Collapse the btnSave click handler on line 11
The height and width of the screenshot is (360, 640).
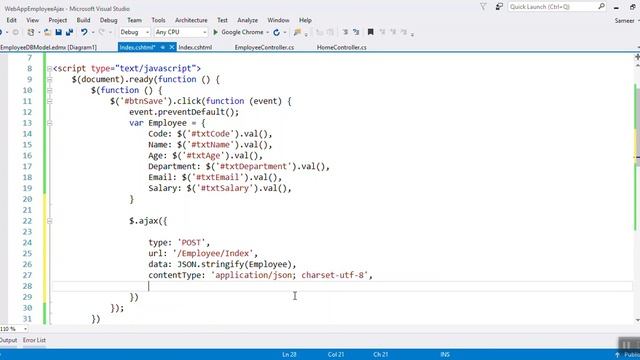[x=49, y=101]
